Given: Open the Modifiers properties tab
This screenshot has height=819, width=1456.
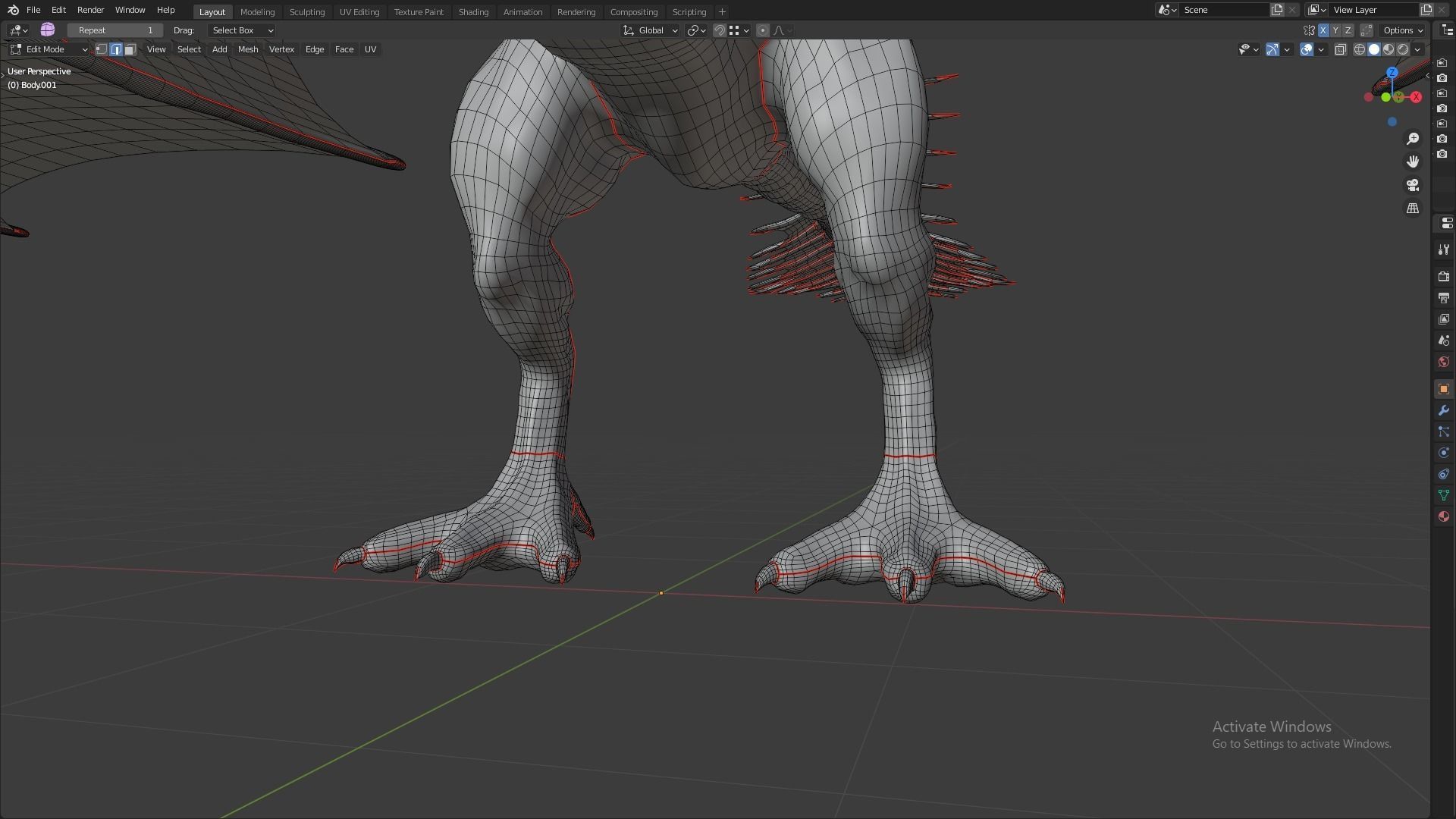Looking at the screenshot, I should tap(1443, 410).
